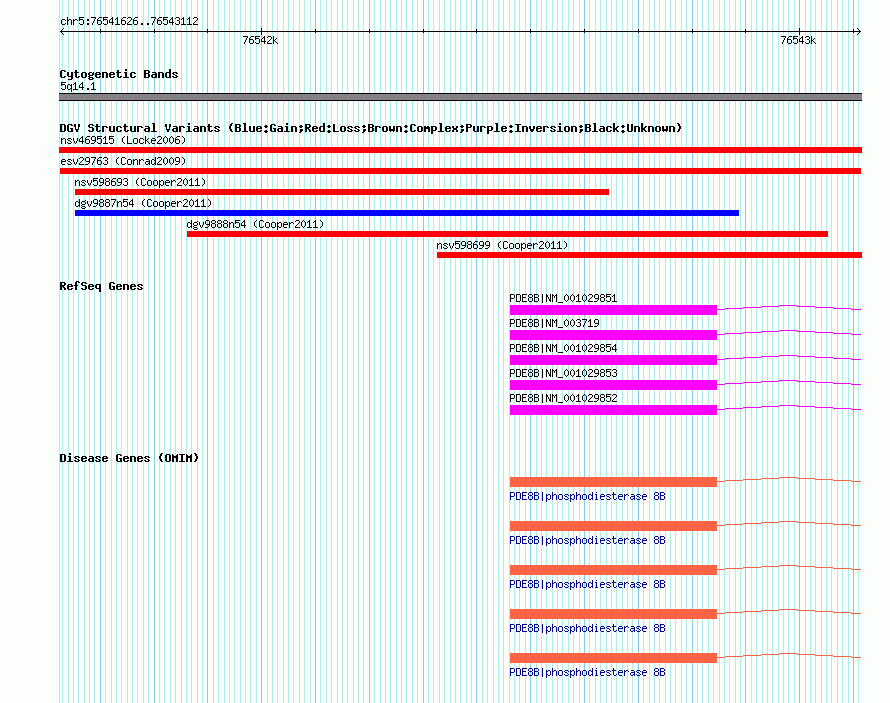Click the PDE8B|NM_001029852 transcript label
Viewport: 890px width, 703px height.
563,398
